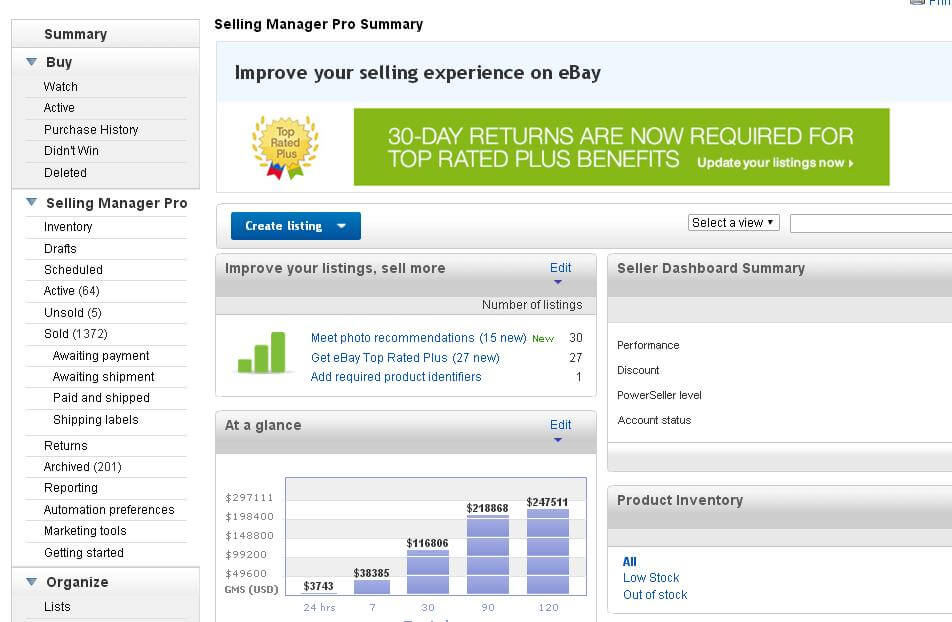Click Edit in the At a glance panel
952x622 pixels.
[560, 425]
